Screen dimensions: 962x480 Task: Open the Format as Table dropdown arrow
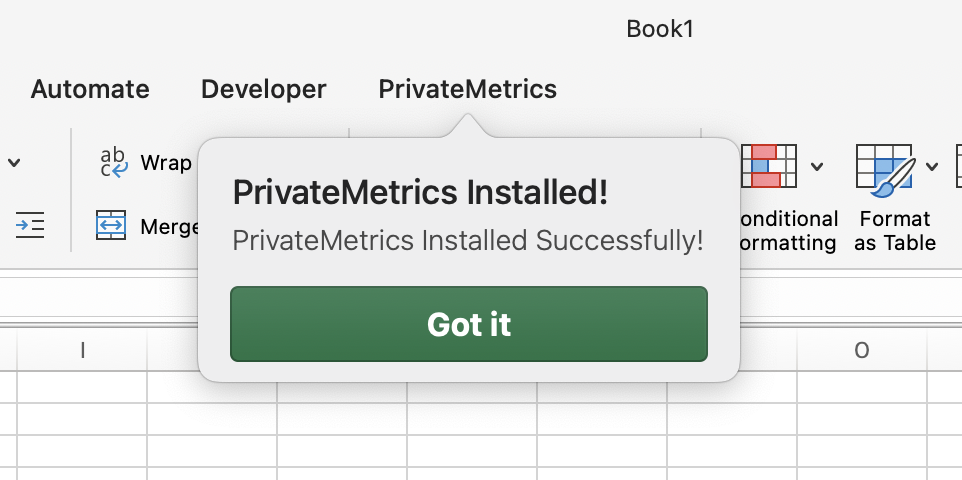click(x=932, y=166)
